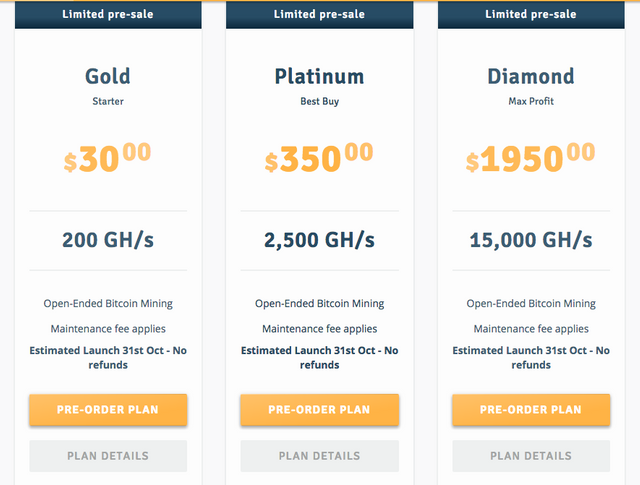Click the $1950.00 price
This screenshot has height=485, width=640.
click(x=530, y=158)
